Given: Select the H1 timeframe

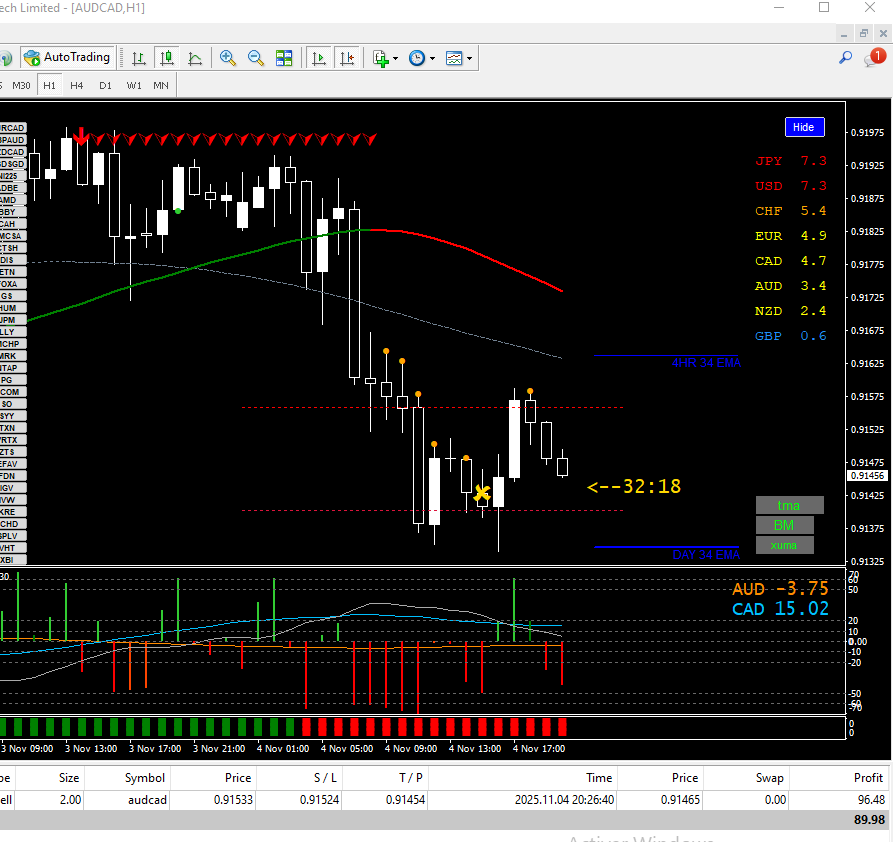Looking at the screenshot, I should click(50, 85).
